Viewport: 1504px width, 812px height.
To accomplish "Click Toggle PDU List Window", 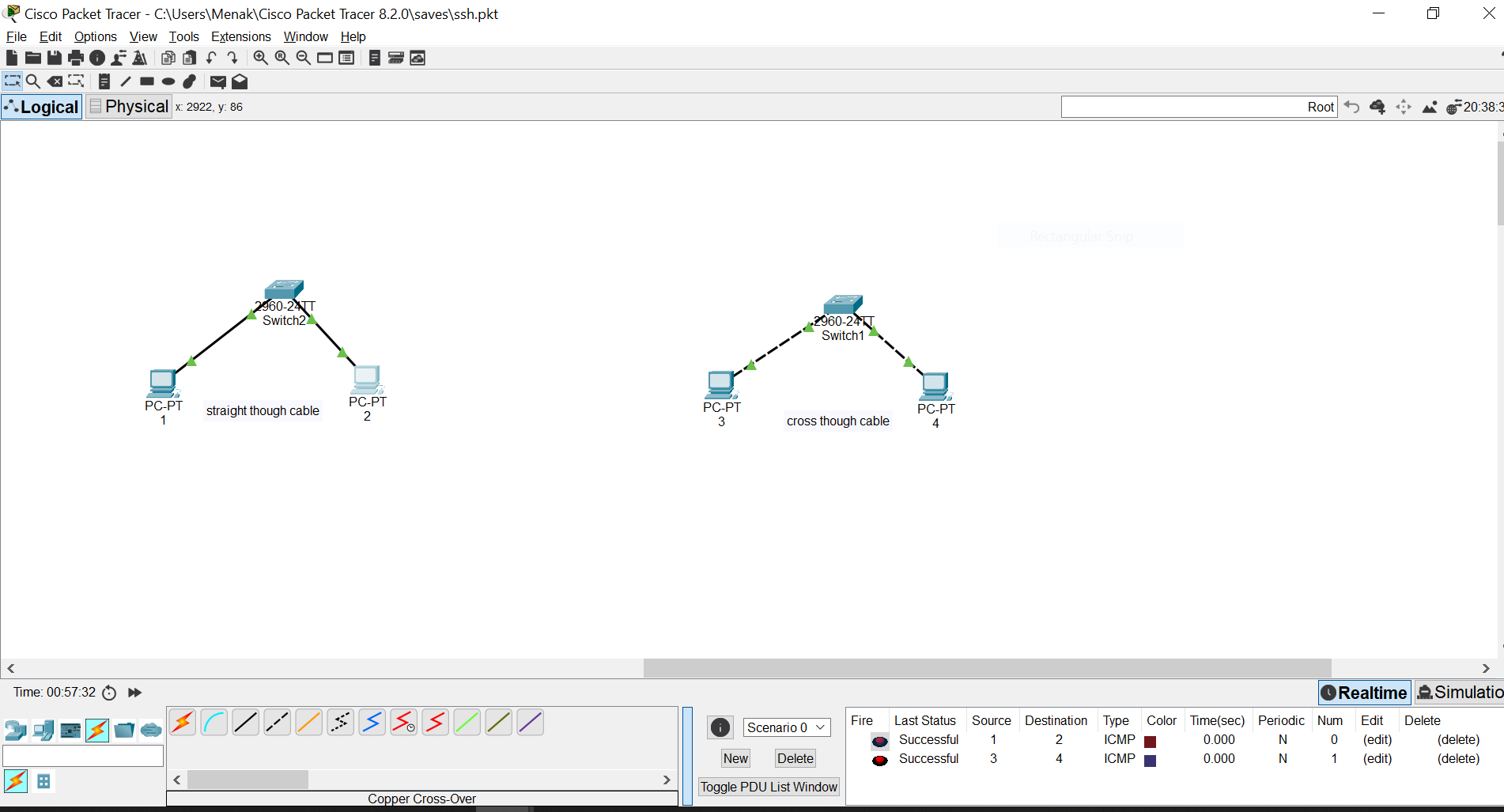I will tap(768, 787).
